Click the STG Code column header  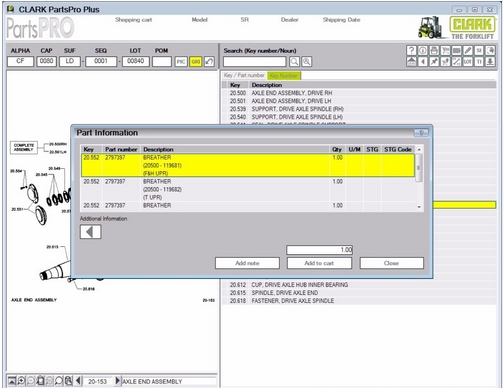pos(398,149)
